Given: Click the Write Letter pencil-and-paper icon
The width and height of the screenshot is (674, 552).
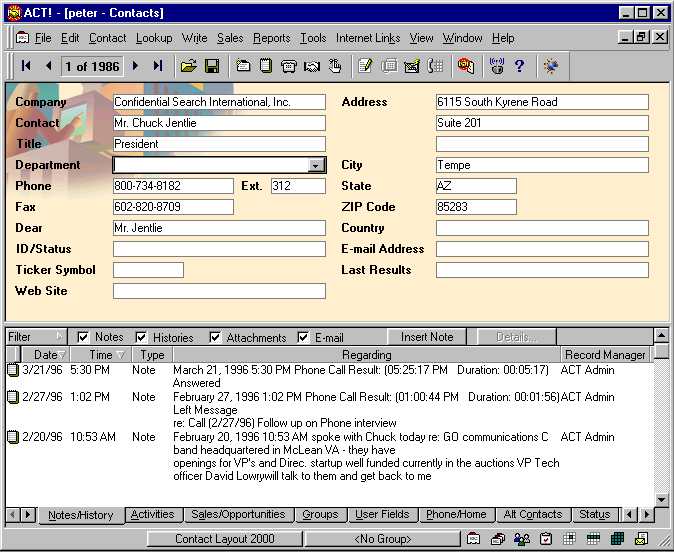Looking at the screenshot, I should coord(365,66).
